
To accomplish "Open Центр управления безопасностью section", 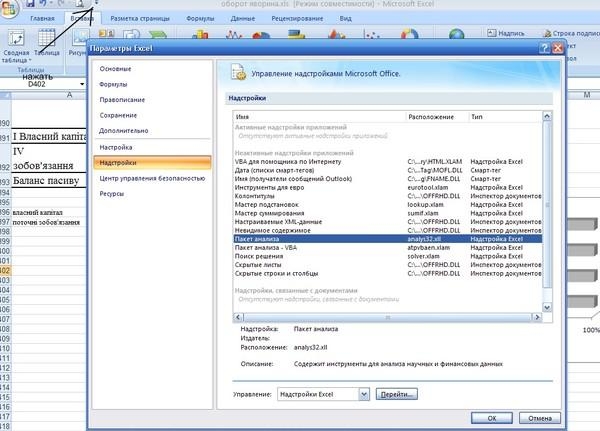I will [x=152, y=178].
